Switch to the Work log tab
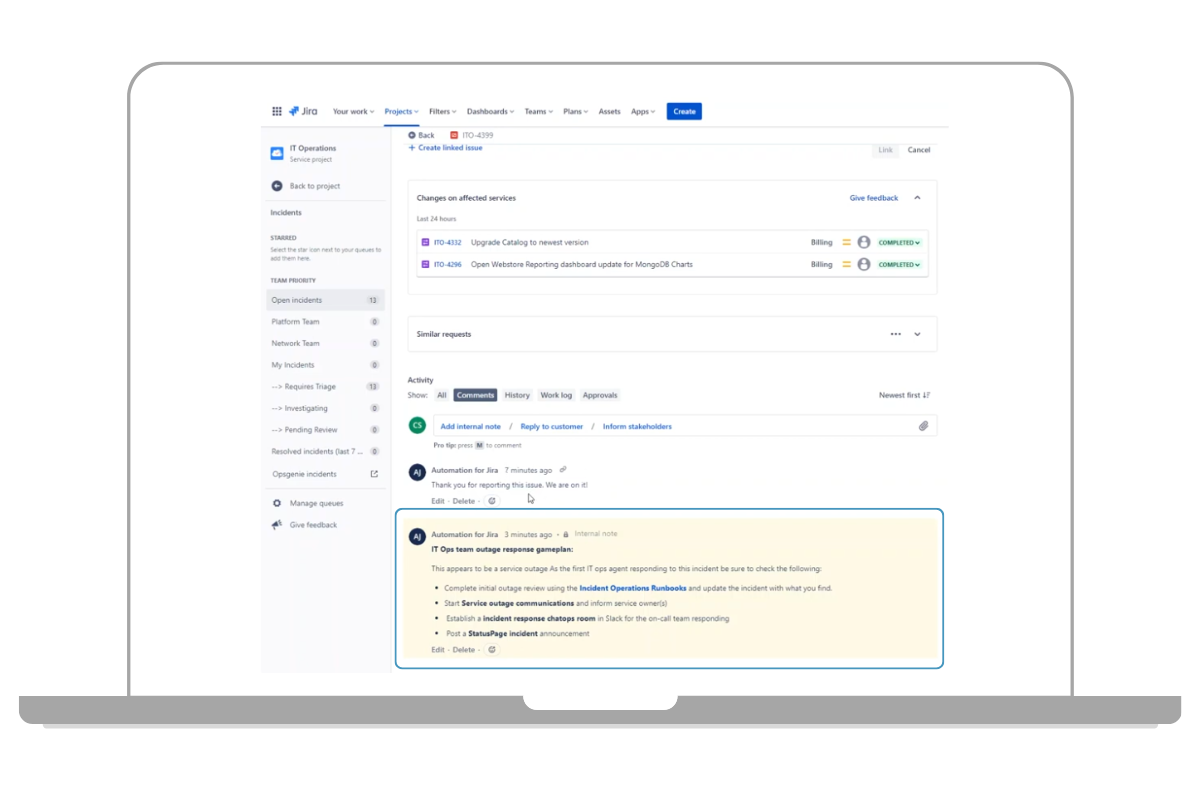The image size is (1200, 790). click(x=557, y=395)
